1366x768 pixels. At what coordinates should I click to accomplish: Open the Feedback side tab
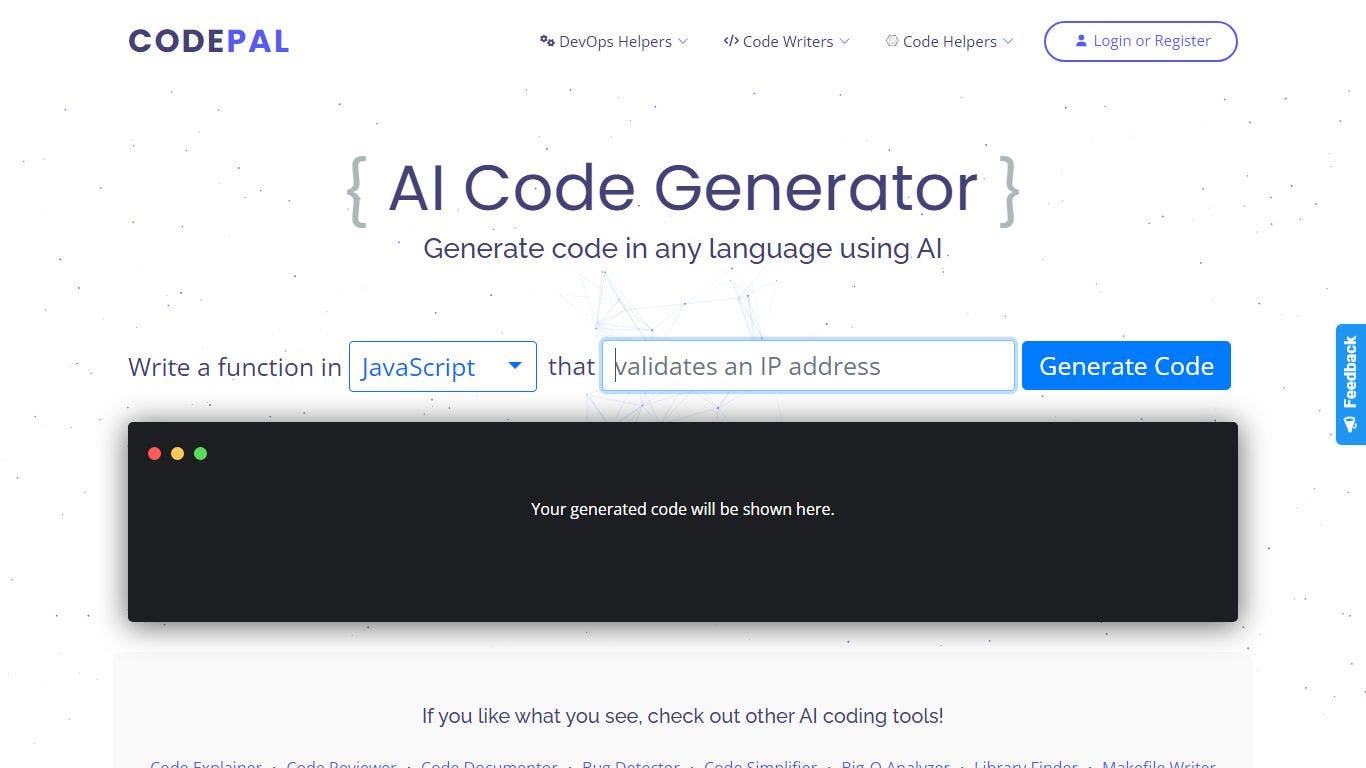[x=1350, y=372]
